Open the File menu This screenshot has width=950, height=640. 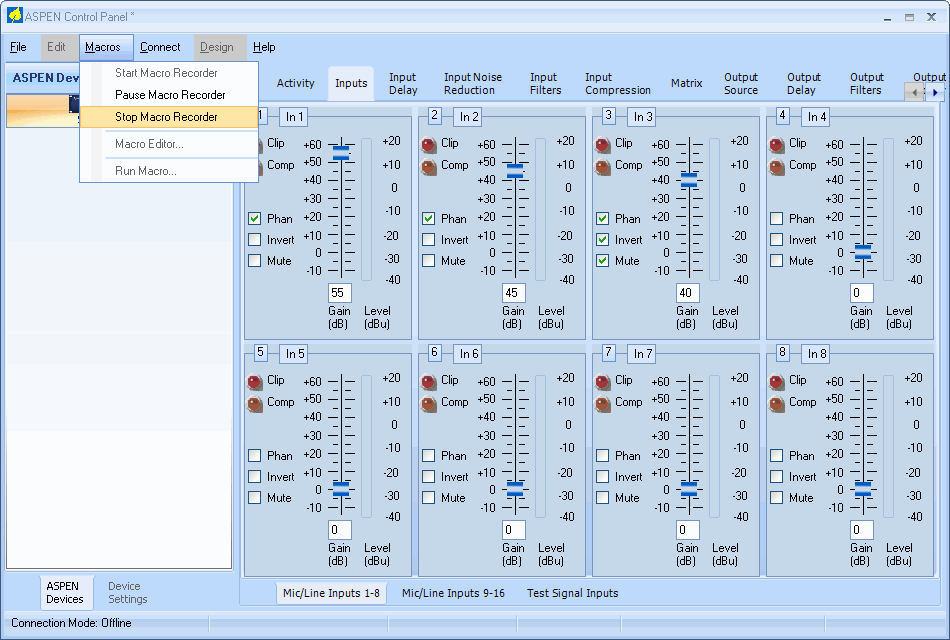click(x=18, y=47)
